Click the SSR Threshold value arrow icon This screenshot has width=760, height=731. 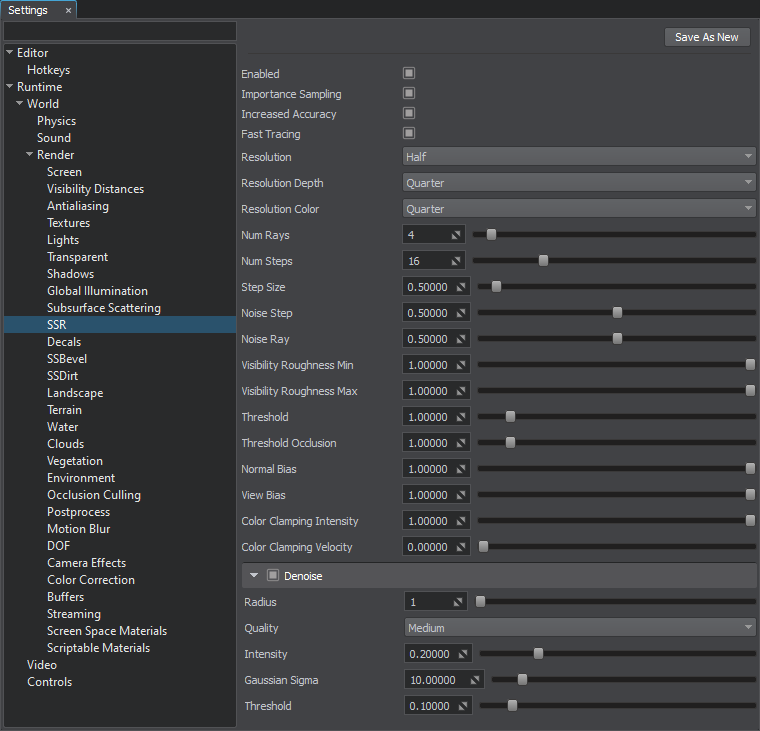461,417
